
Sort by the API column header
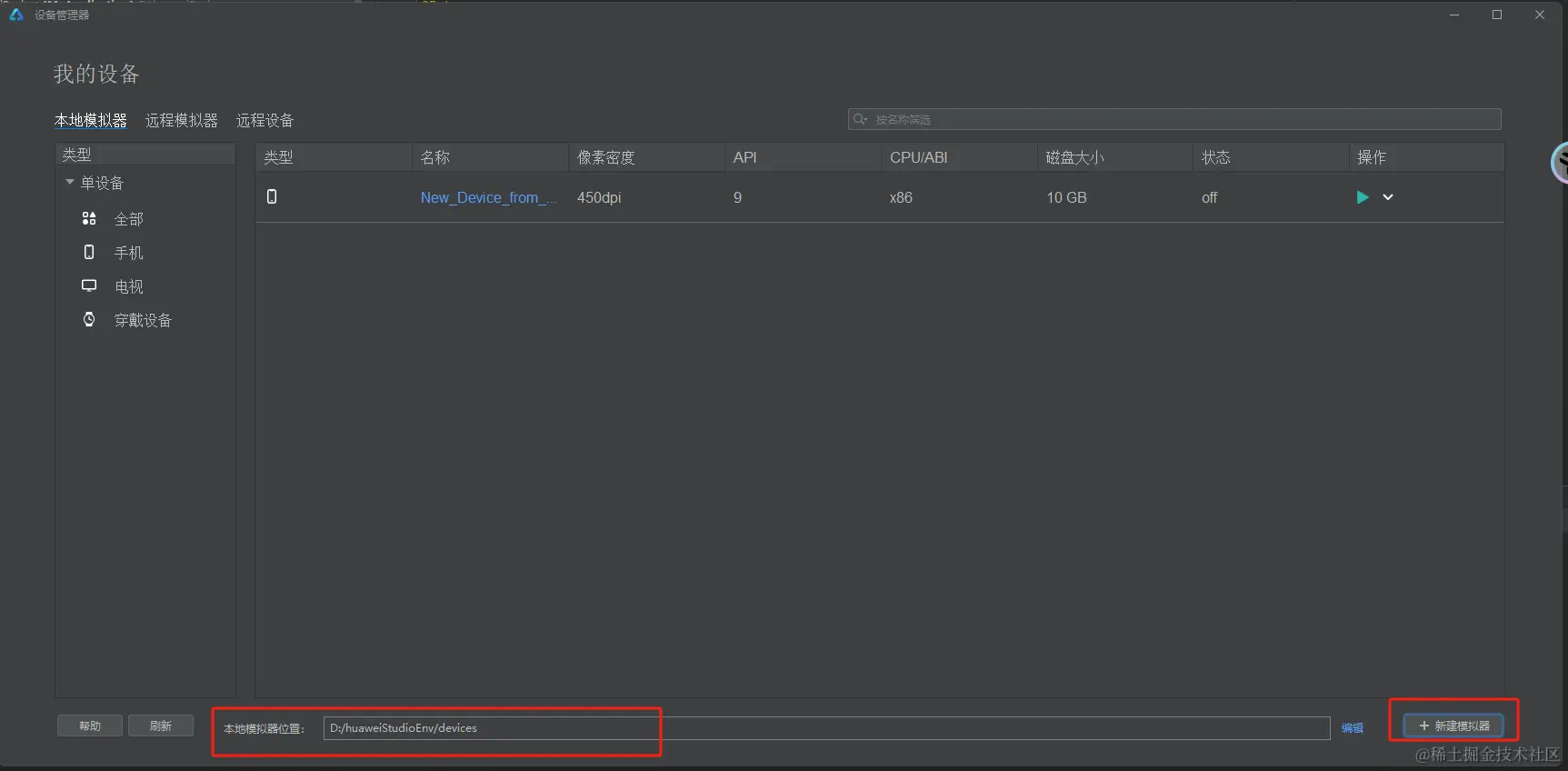[x=803, y=157]
